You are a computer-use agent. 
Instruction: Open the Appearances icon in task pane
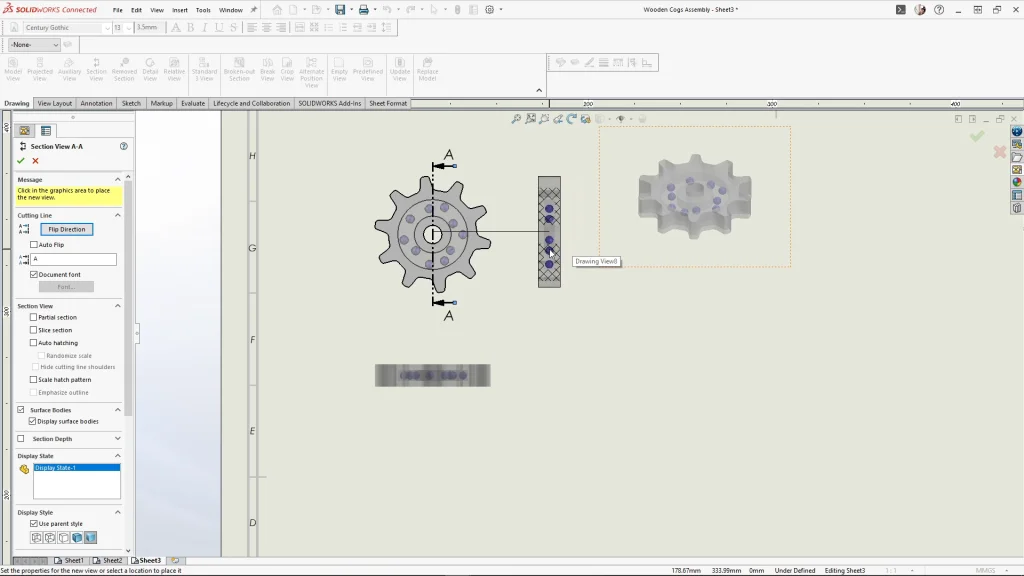(1017, 183)
